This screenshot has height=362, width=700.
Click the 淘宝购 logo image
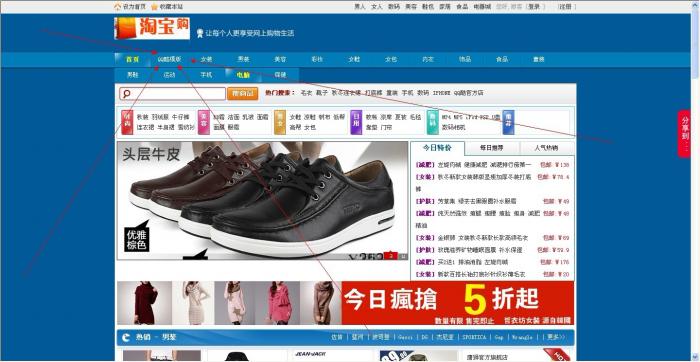click(x=152, y=29)
